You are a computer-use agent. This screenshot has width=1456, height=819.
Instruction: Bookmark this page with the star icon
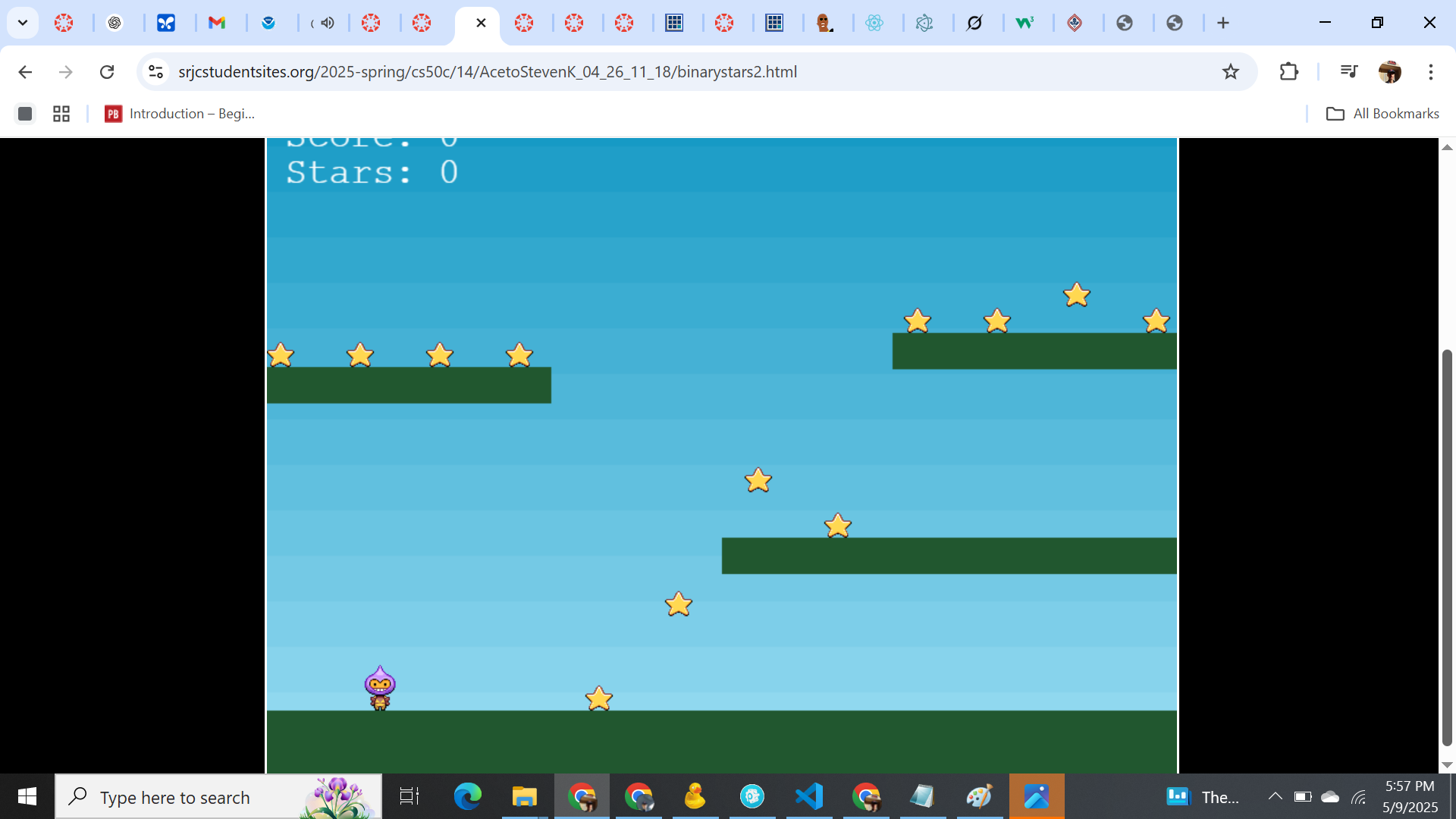tap(1230, 72)
